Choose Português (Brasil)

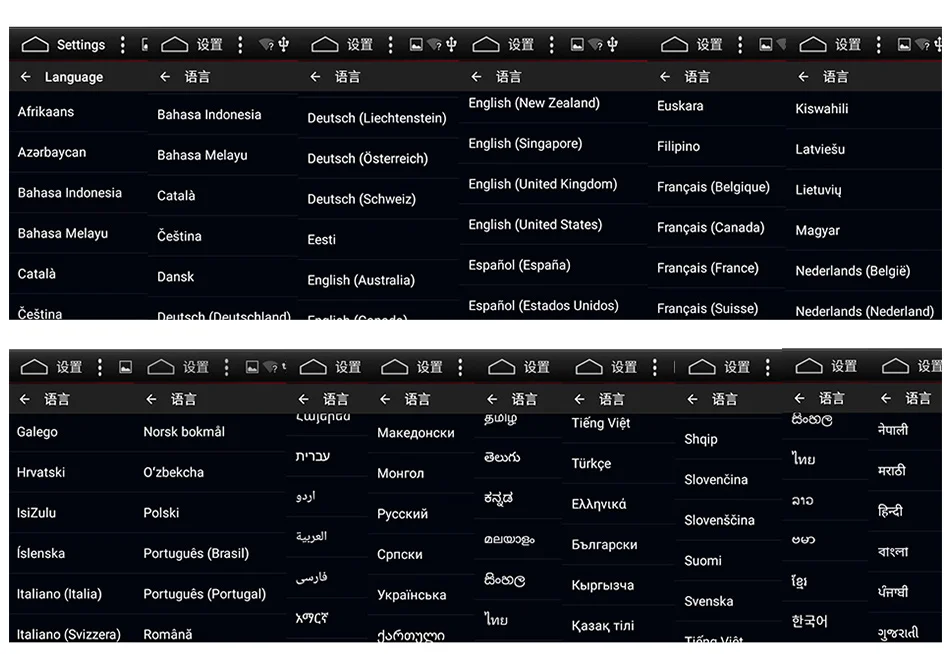coord(196,553)
